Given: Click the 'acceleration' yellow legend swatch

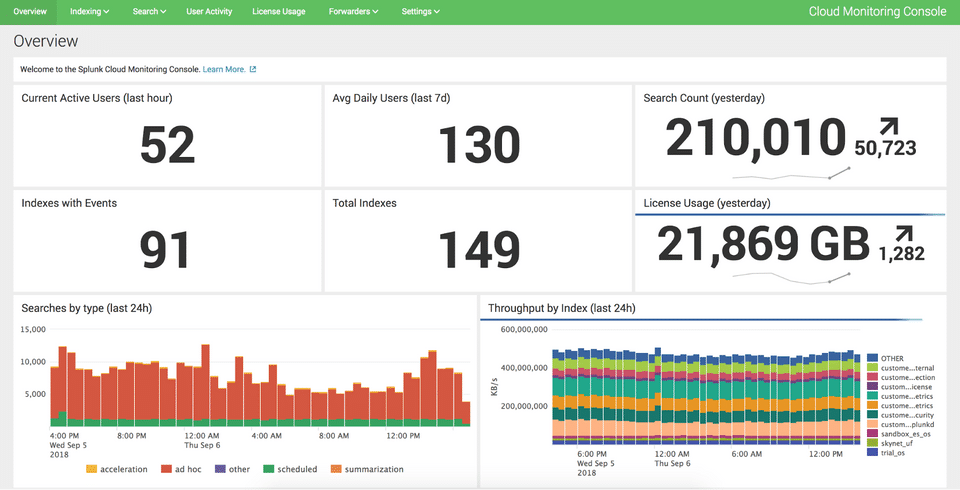Looking at the screenshot, I should (92, 469).
